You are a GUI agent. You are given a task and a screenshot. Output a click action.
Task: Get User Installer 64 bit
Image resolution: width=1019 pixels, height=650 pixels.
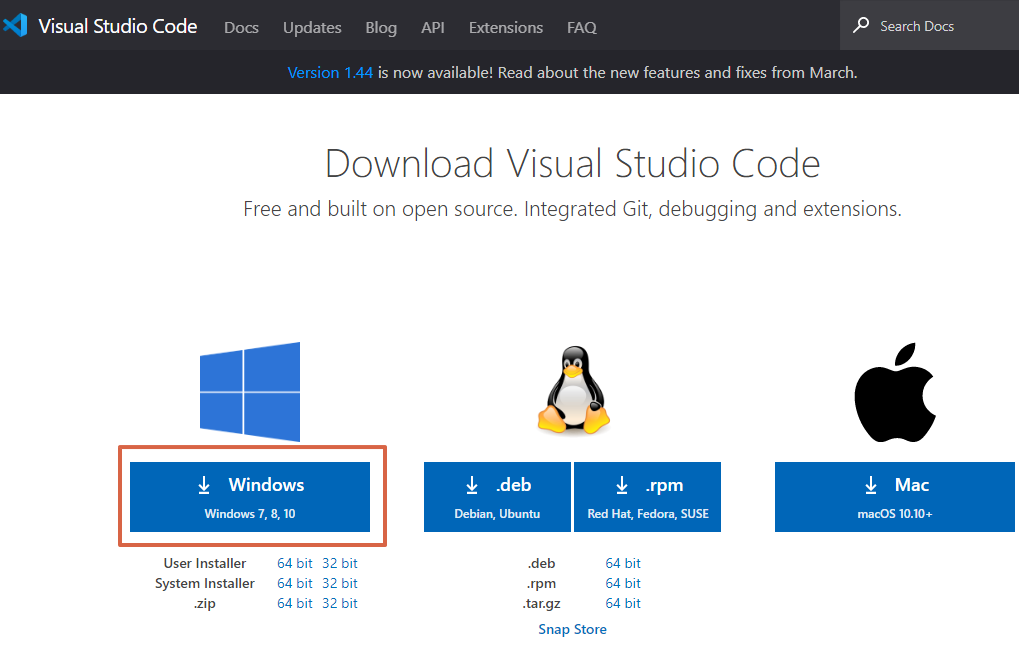point(294,563)
